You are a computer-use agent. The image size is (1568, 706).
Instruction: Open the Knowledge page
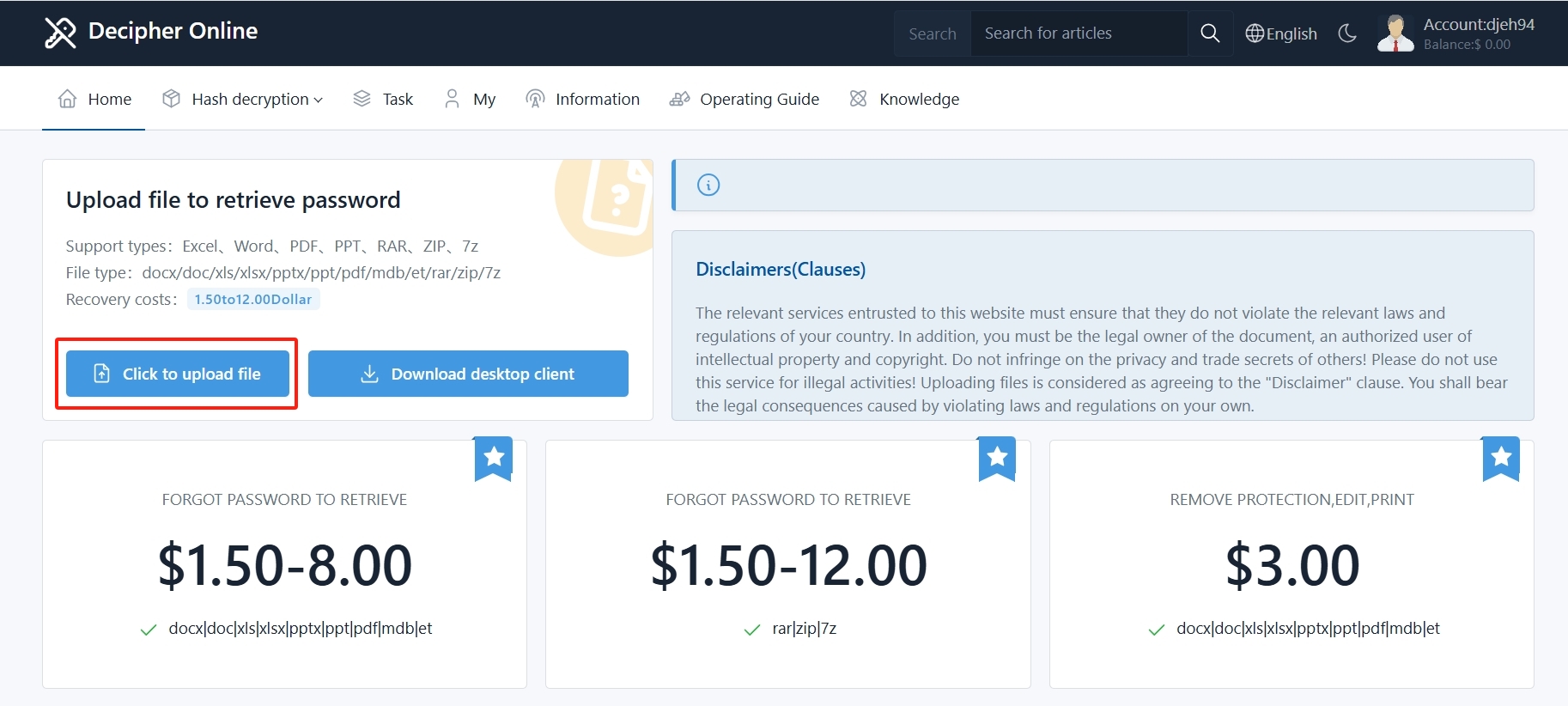pyautogui.click(x=904, y=99)
